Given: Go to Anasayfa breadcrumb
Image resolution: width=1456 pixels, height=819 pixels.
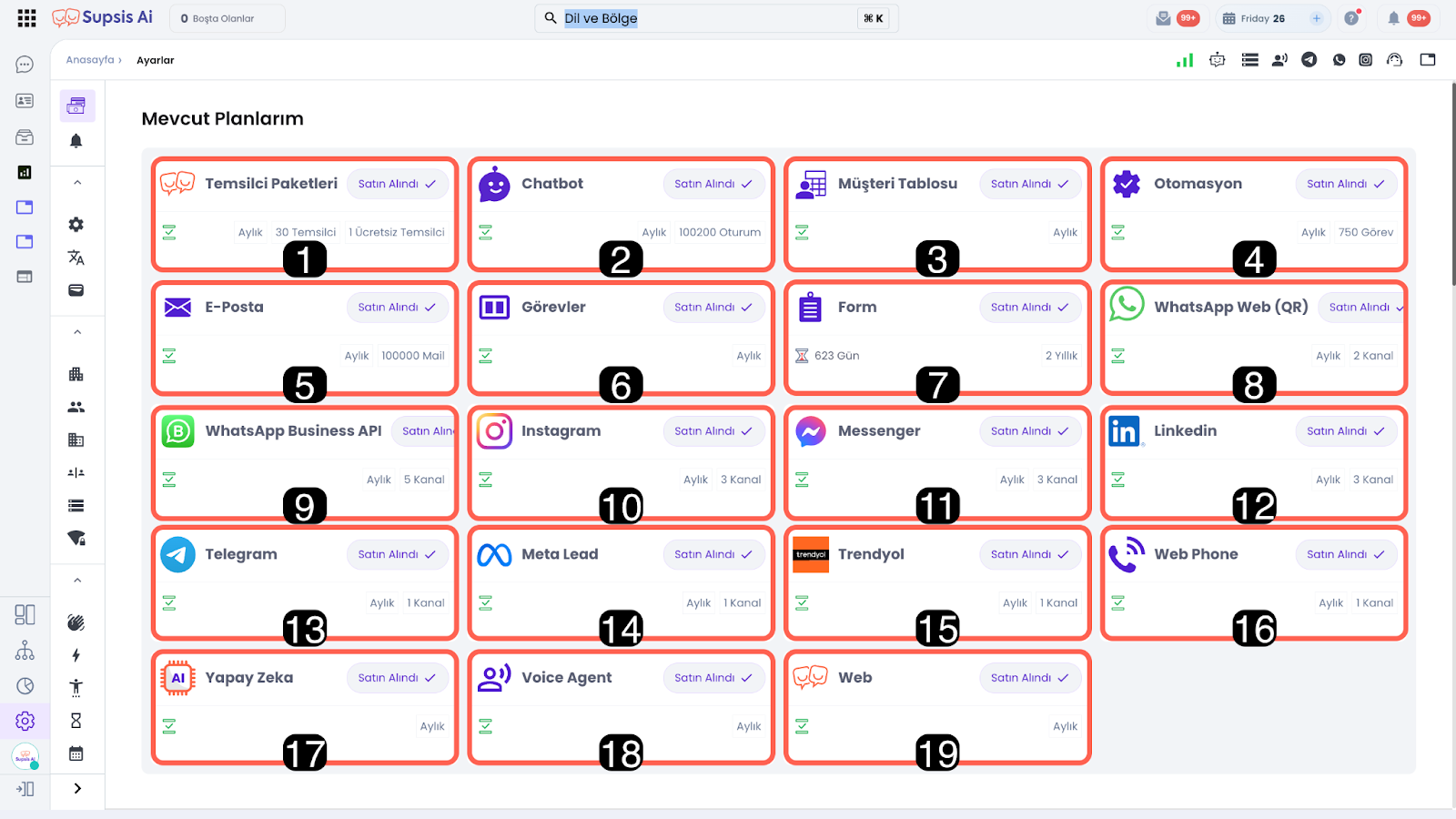Looking at the screenshot, I should [90, 60].
